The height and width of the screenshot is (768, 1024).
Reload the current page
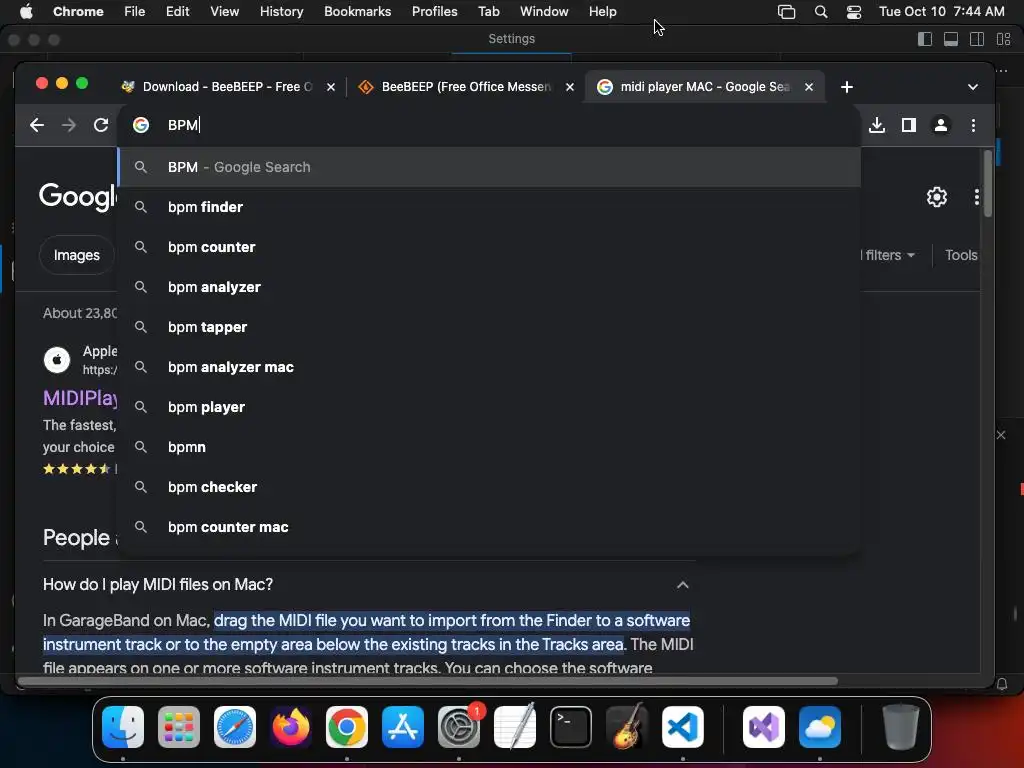[x=101, y=125]
